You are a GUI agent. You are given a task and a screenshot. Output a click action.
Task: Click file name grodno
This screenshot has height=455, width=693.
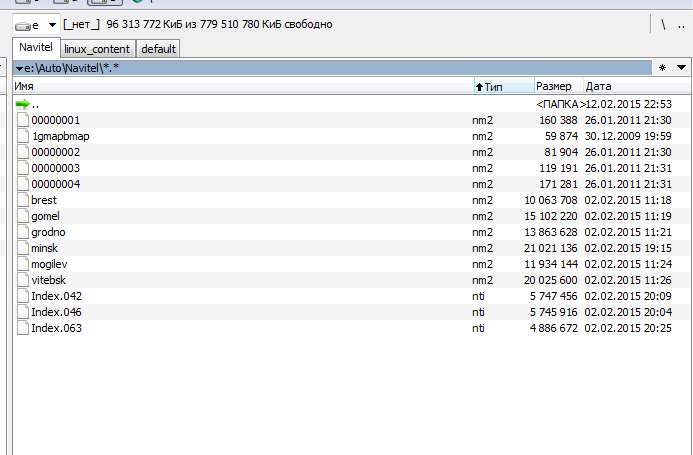coord(48,232)
